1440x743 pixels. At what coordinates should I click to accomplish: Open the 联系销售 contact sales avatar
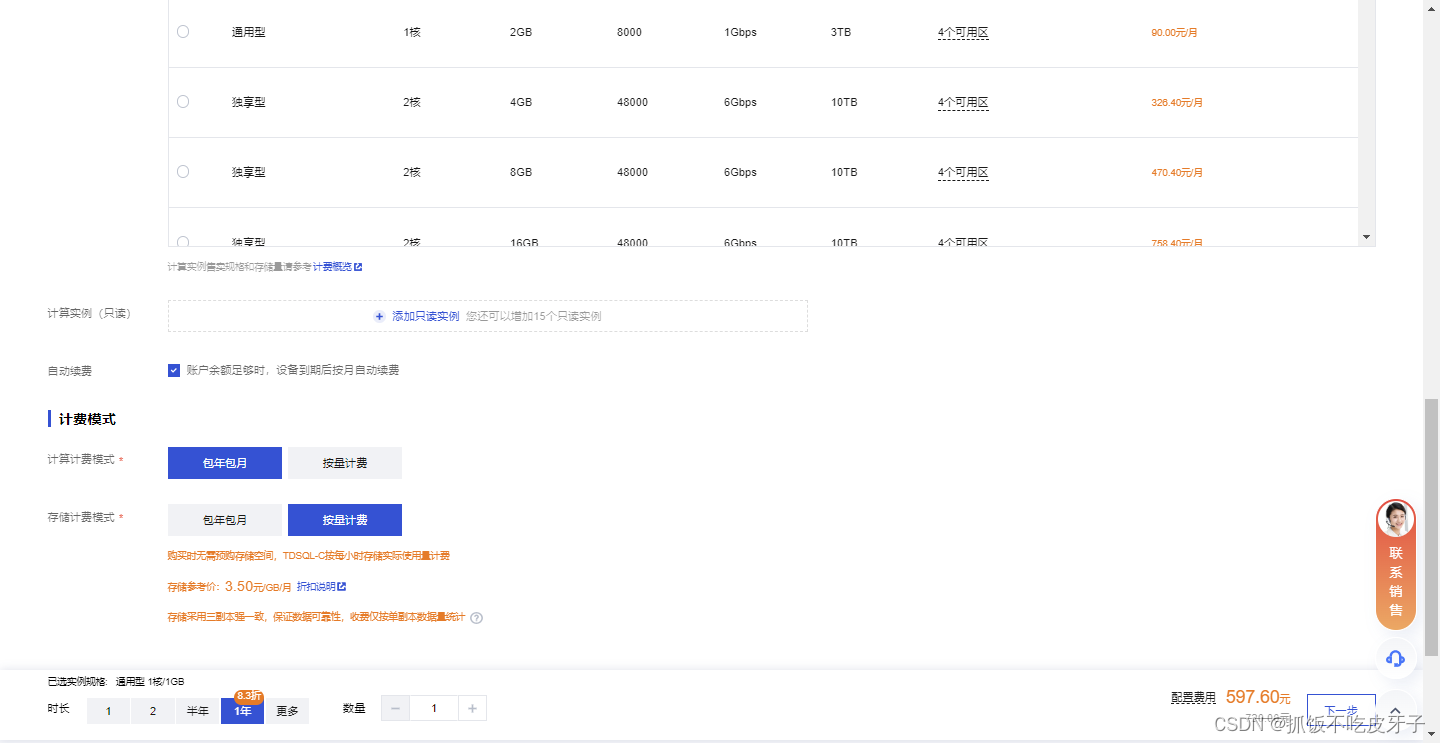click(x=1395, y=518)
